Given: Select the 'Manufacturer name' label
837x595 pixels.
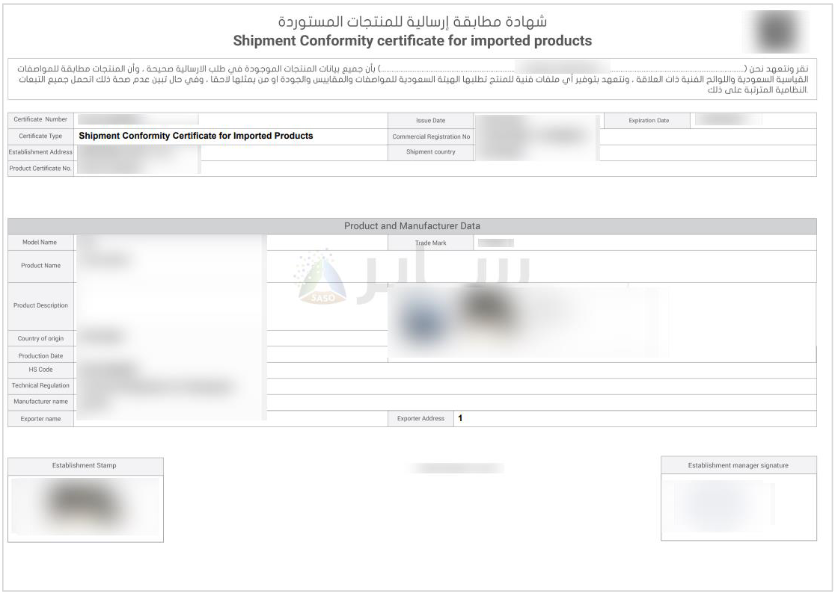Looking at the screenshot, I should tap(41, 402).
